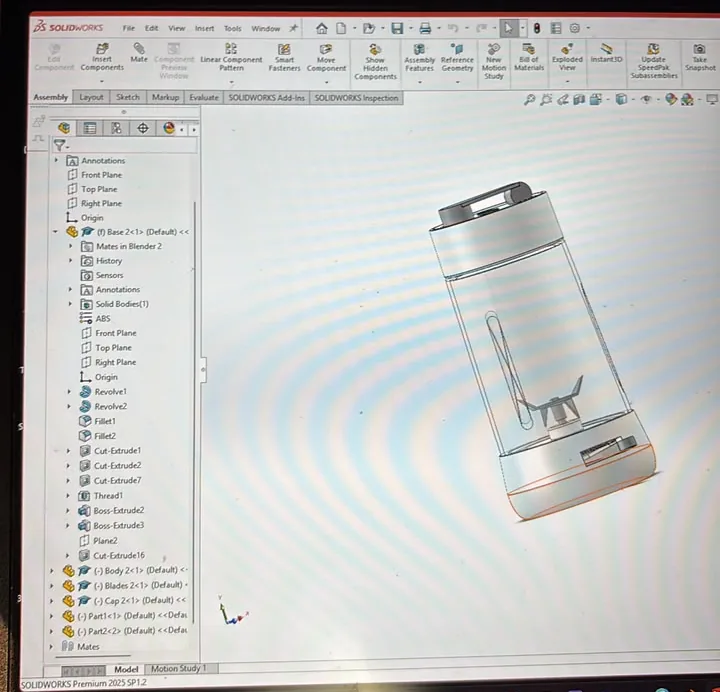720x692 pixels.
Task: Click the Section View icon in view toolbar
Action: click(579, 99)
